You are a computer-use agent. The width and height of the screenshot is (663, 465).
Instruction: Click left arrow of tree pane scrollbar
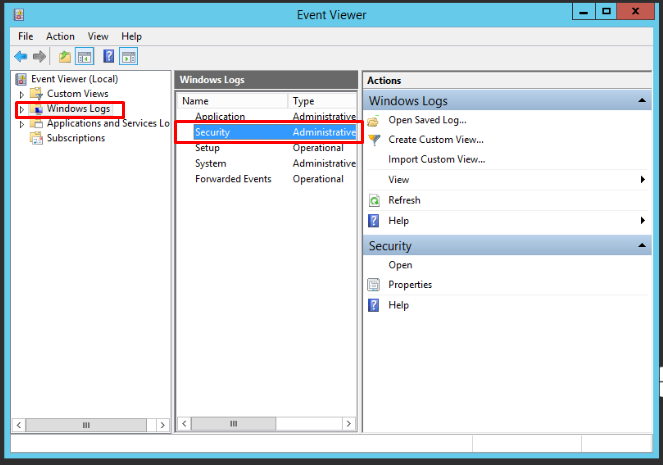(19, 425)
